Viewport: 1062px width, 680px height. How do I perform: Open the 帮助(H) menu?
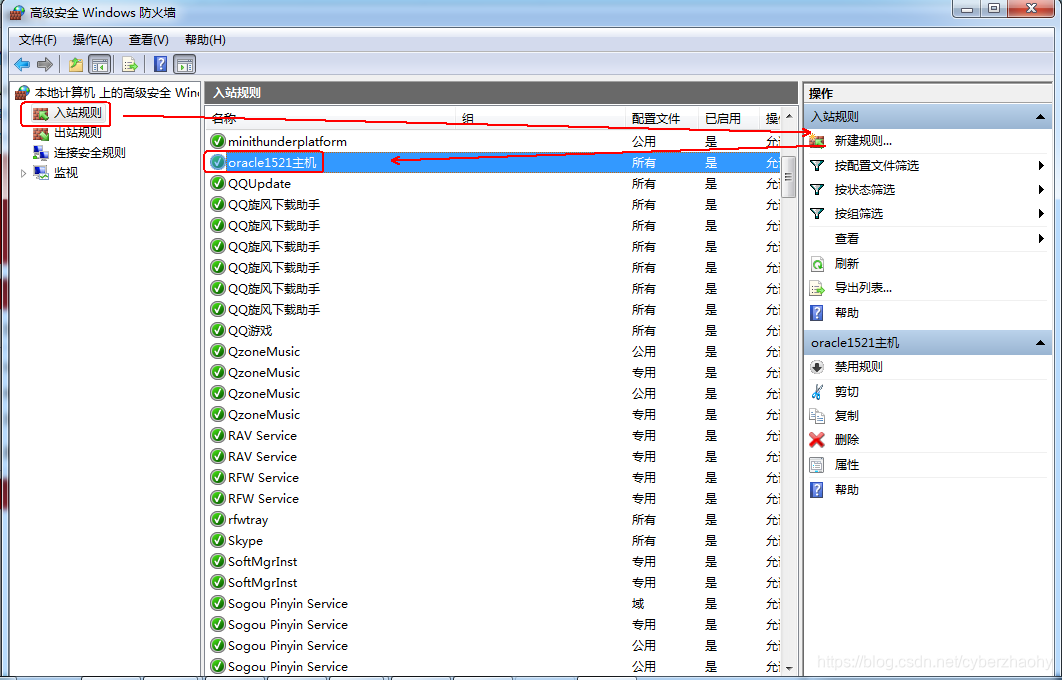[205, 40]
